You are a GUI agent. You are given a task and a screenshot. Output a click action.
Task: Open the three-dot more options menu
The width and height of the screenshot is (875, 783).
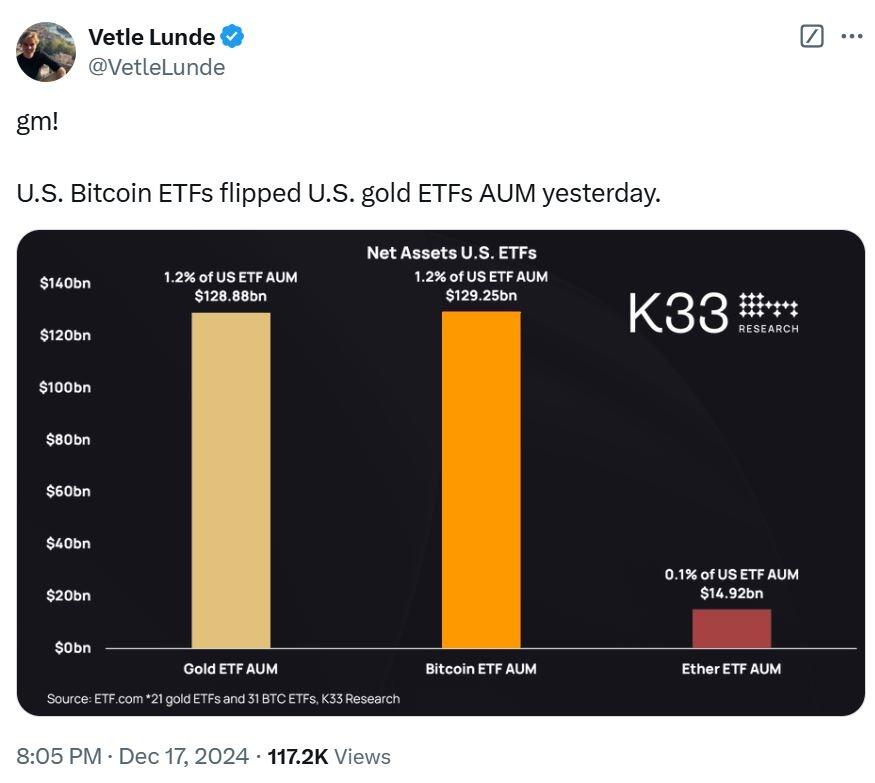[851, 37]
